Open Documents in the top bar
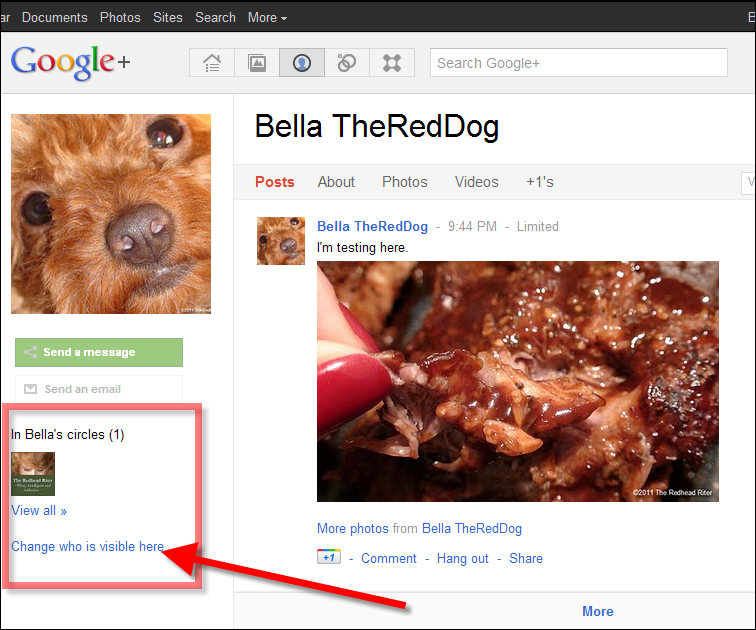The width and height of the screenshot is (756, 630). click(x=54, y=17)
